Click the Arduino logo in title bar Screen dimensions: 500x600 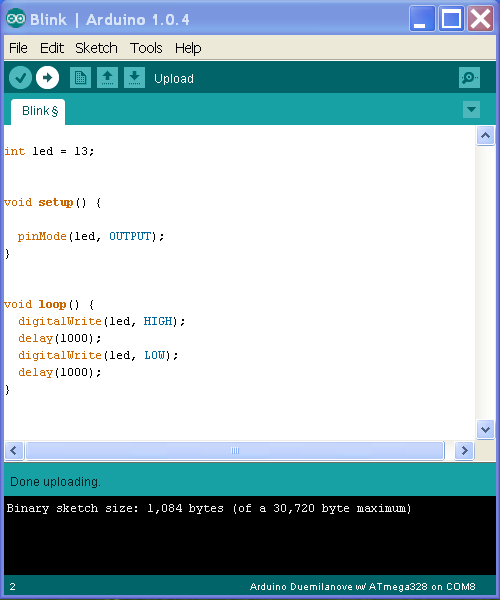point(16,18)
